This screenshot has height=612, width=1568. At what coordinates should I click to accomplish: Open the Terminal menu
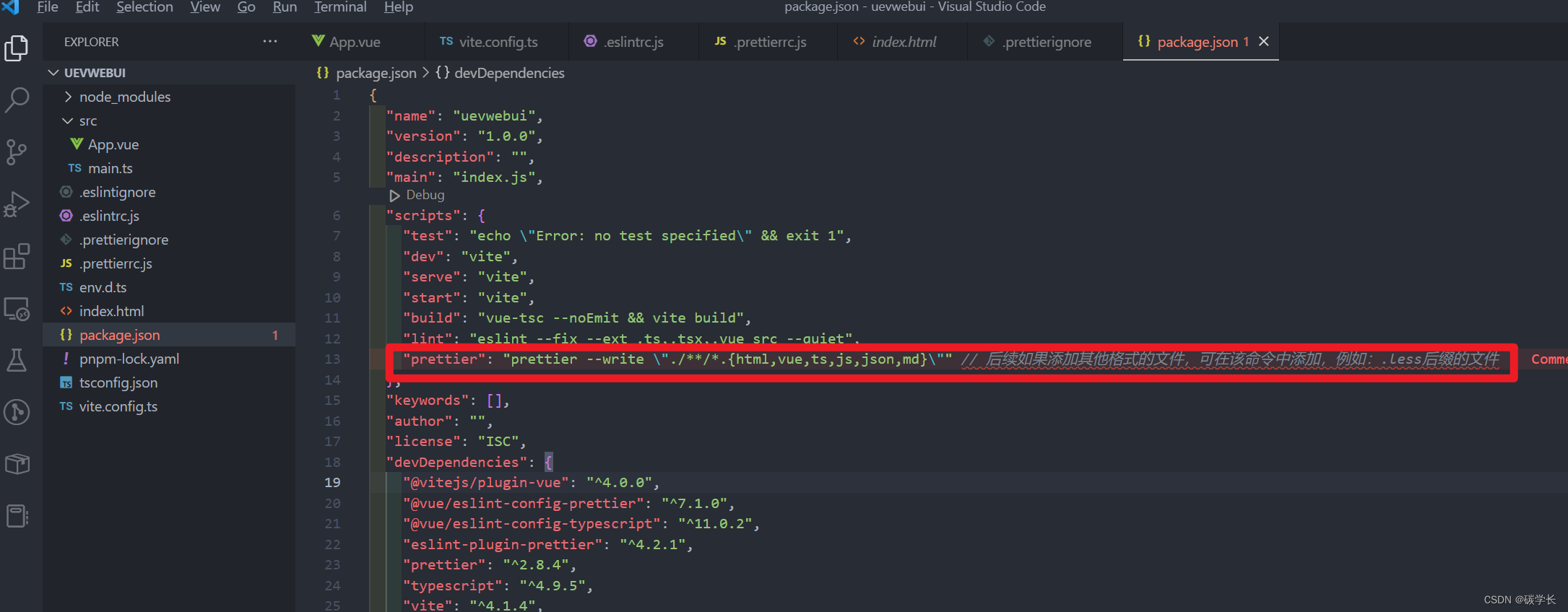coord(340,7)
